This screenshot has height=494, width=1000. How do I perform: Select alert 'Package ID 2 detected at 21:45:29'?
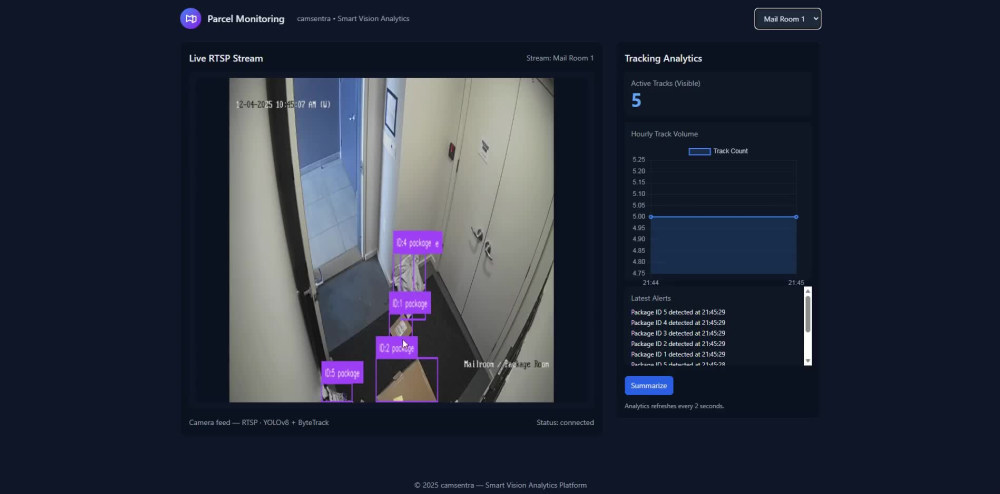[678, 344]
